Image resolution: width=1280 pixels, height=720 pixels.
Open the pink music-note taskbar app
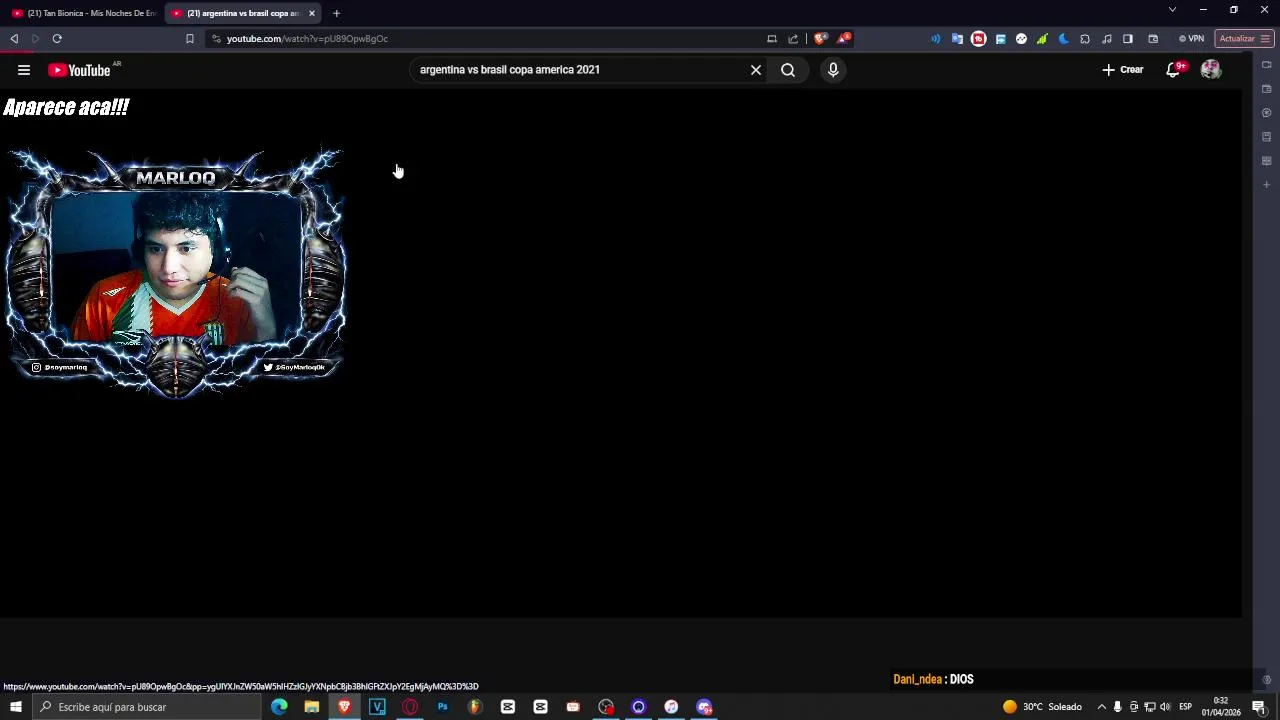click(671, 707)
